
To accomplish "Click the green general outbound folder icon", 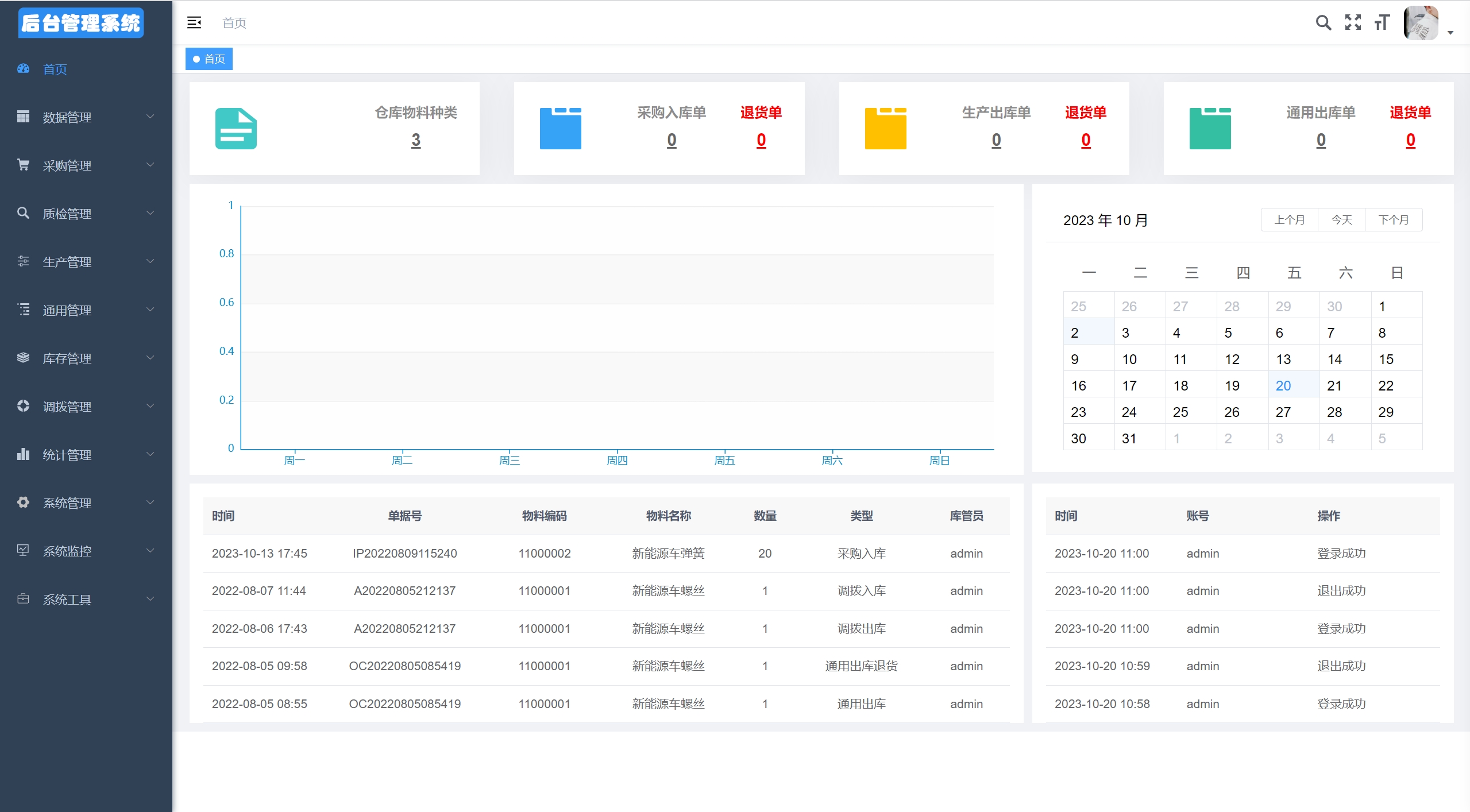I will 1210,129.
